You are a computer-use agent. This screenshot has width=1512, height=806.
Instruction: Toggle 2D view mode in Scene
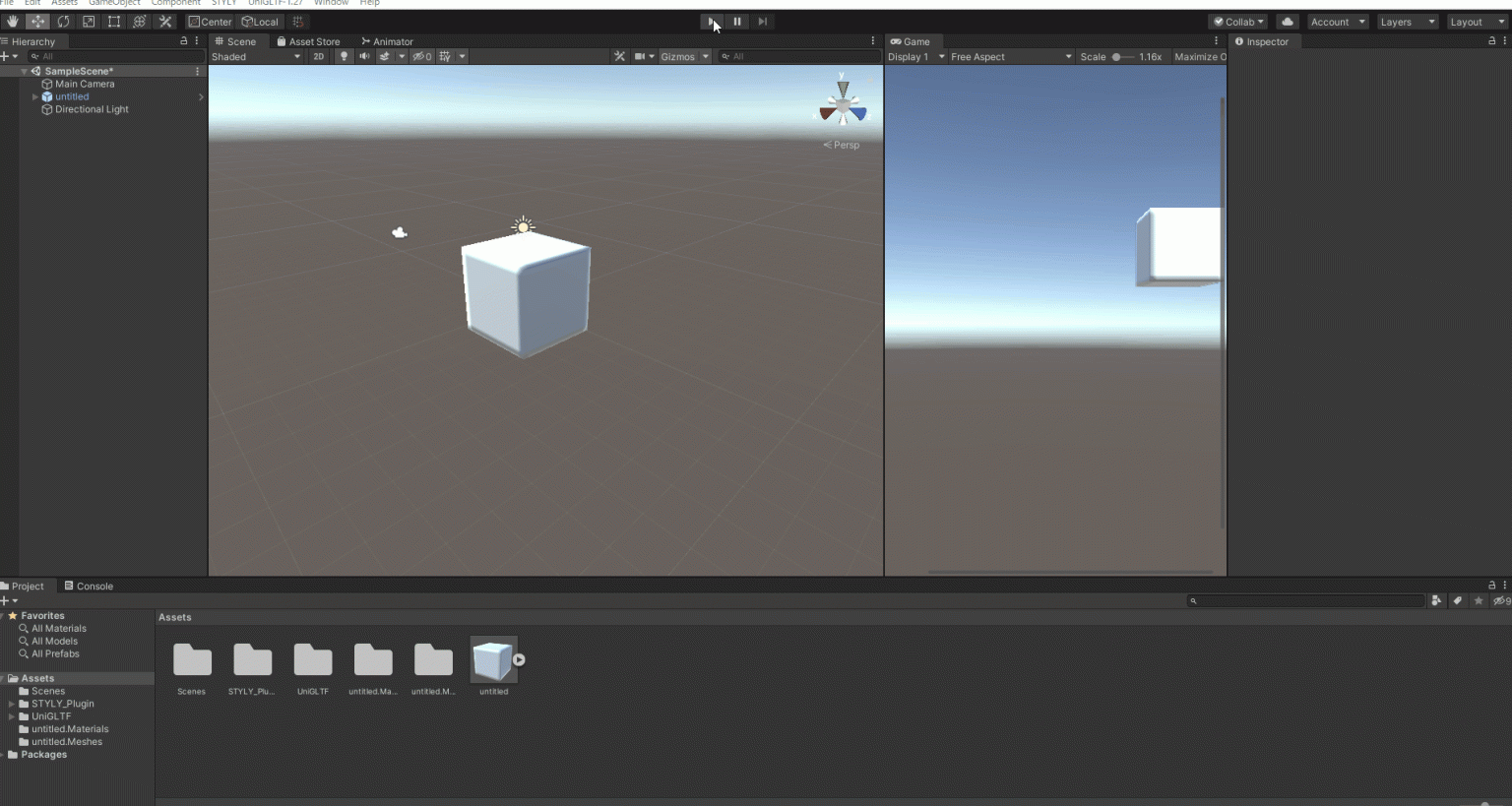click(318, 56)
